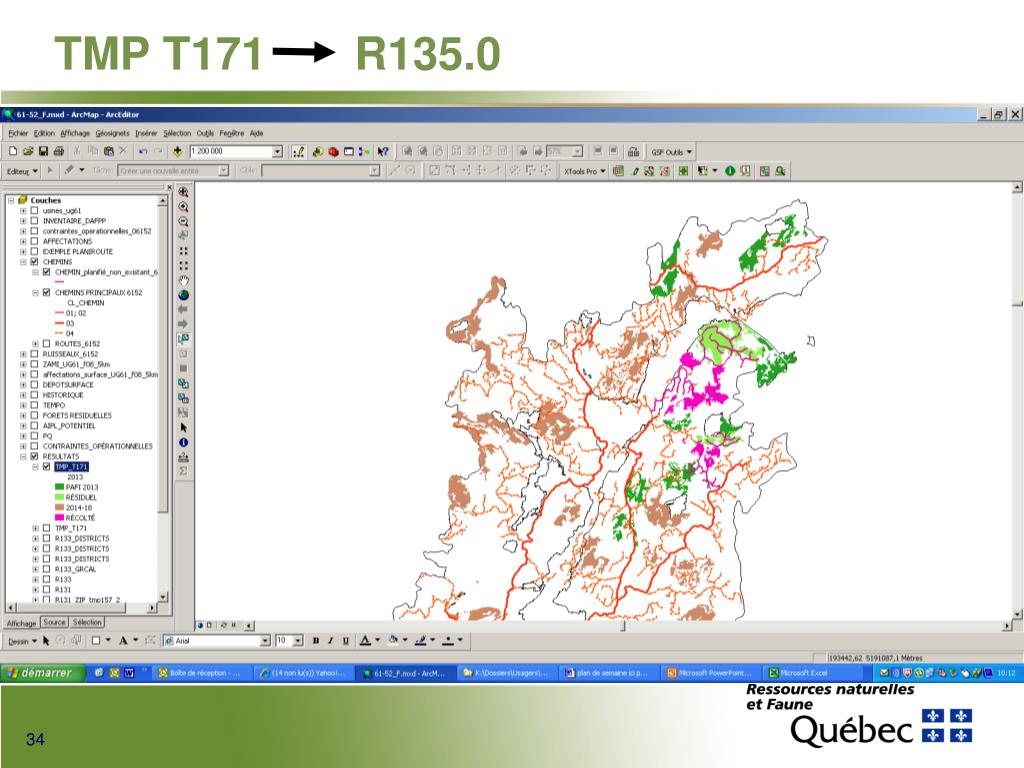
Task: Collapse the CHEMINS group in table of contents
Action: 24,261
